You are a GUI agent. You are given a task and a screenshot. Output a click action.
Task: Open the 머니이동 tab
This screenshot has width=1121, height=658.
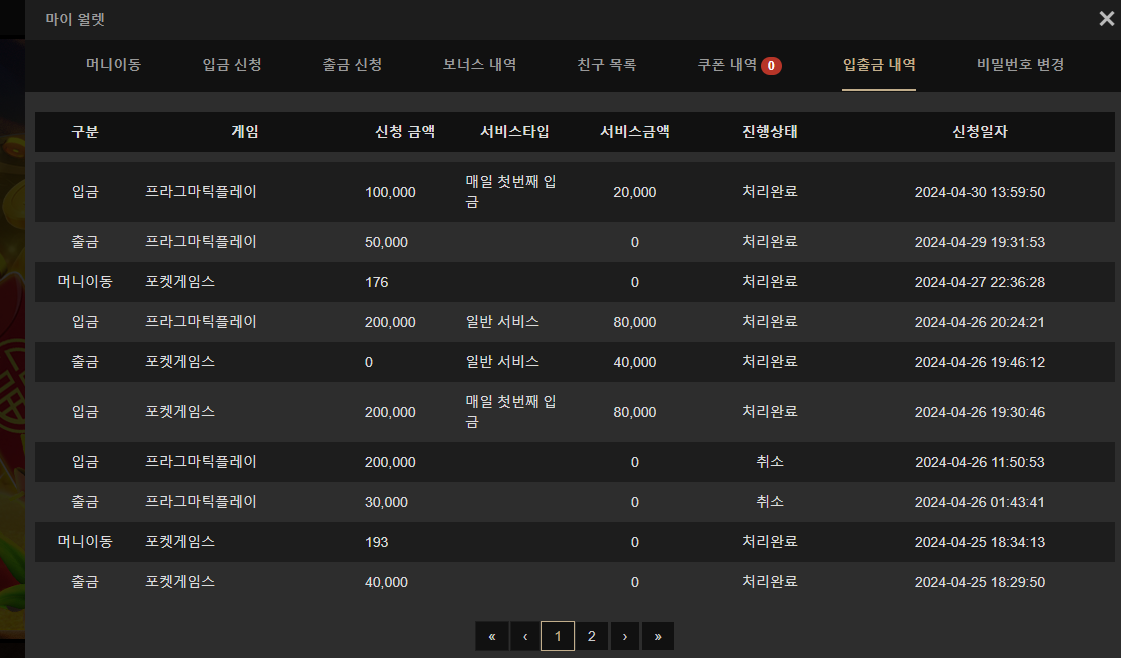pyautogui.click(x=114, y=64)
